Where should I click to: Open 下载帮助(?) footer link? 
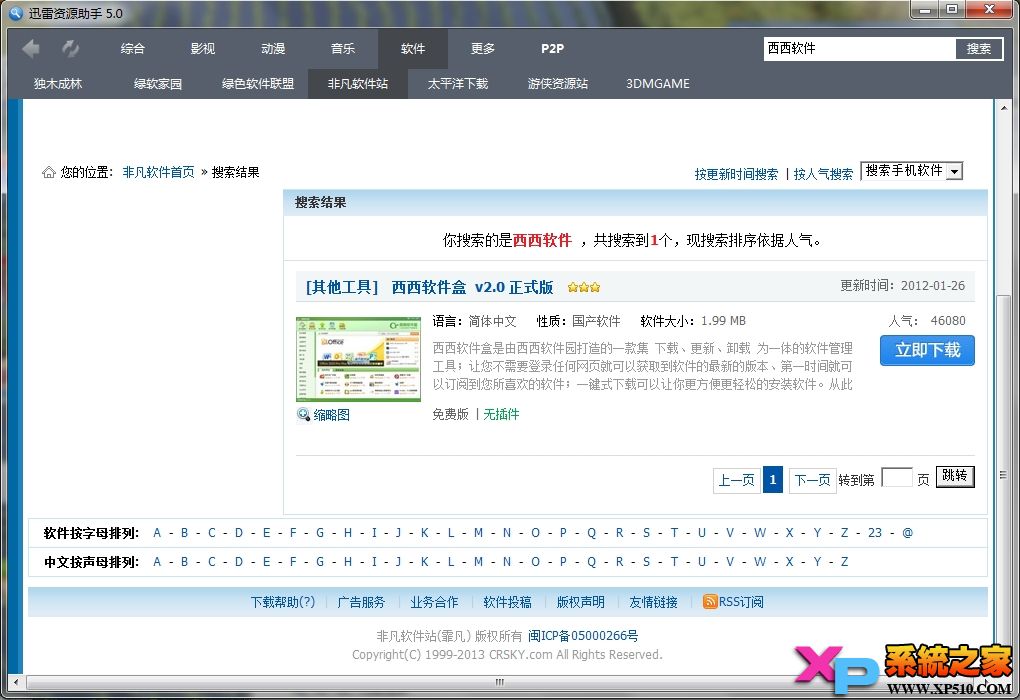(x=283, y=602)
